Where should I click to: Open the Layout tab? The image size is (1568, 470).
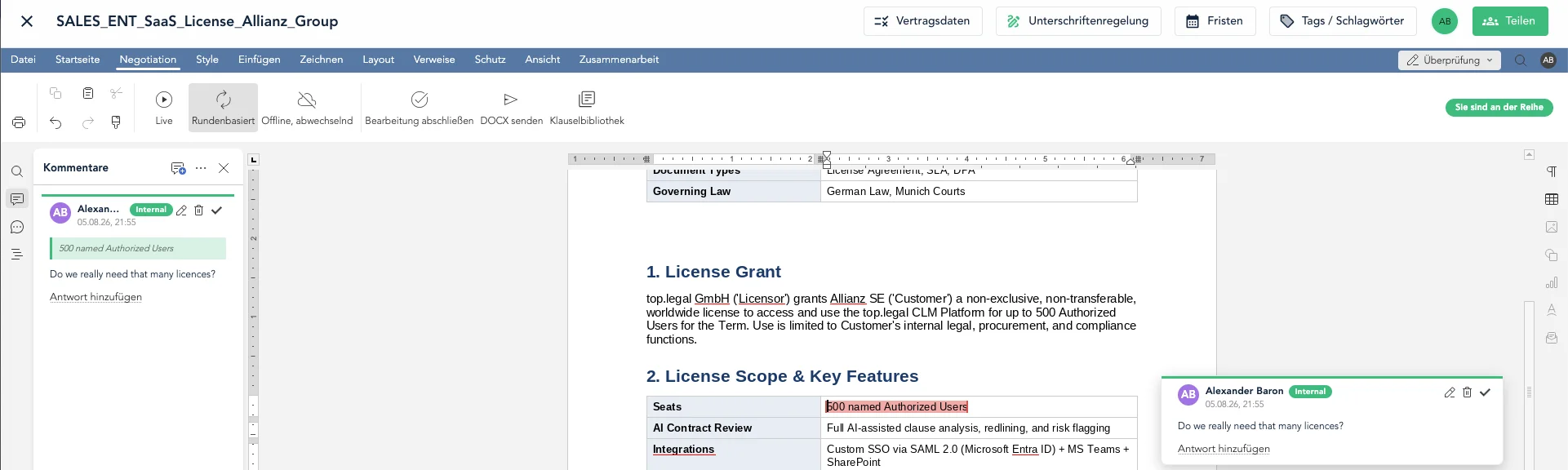tap(378, 60)
